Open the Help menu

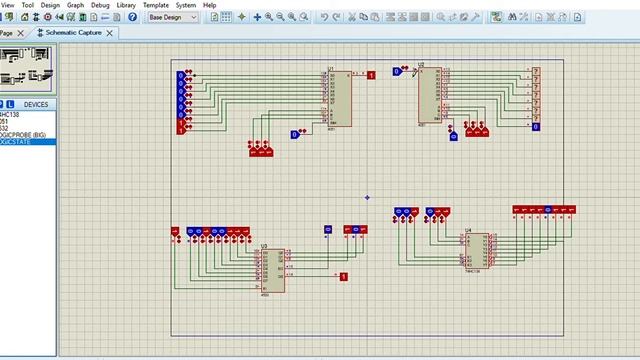(x=209, y=5)
